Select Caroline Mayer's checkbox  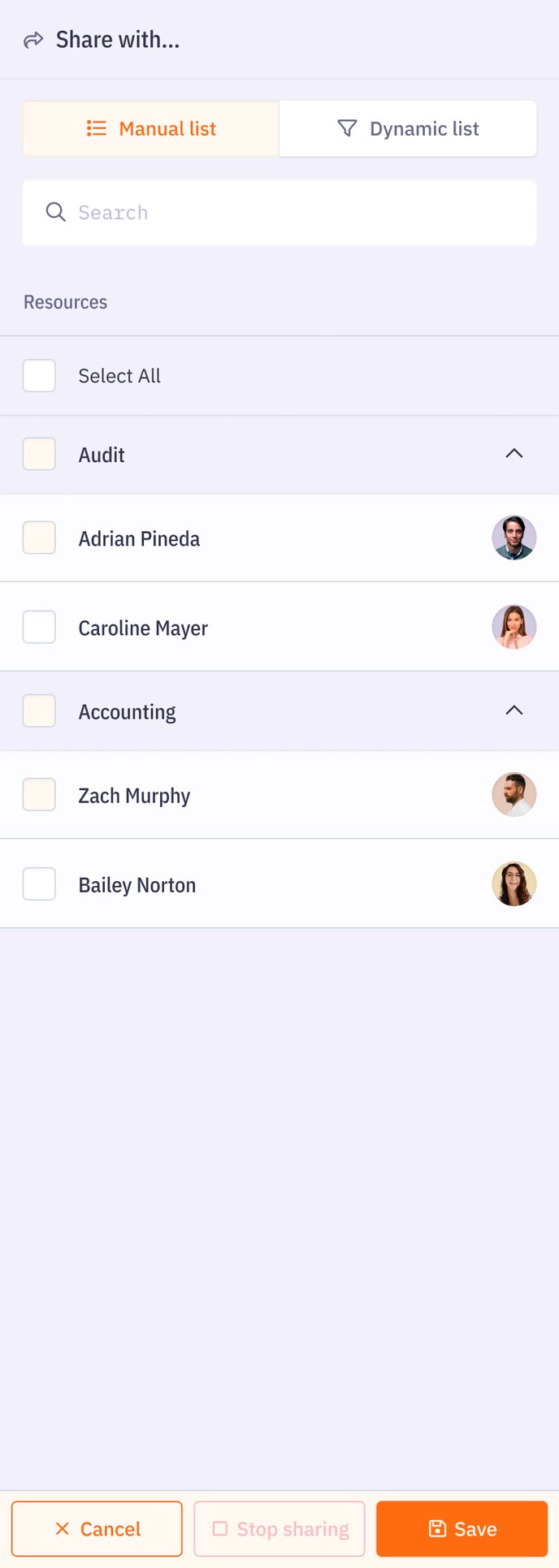pos(39,627)
